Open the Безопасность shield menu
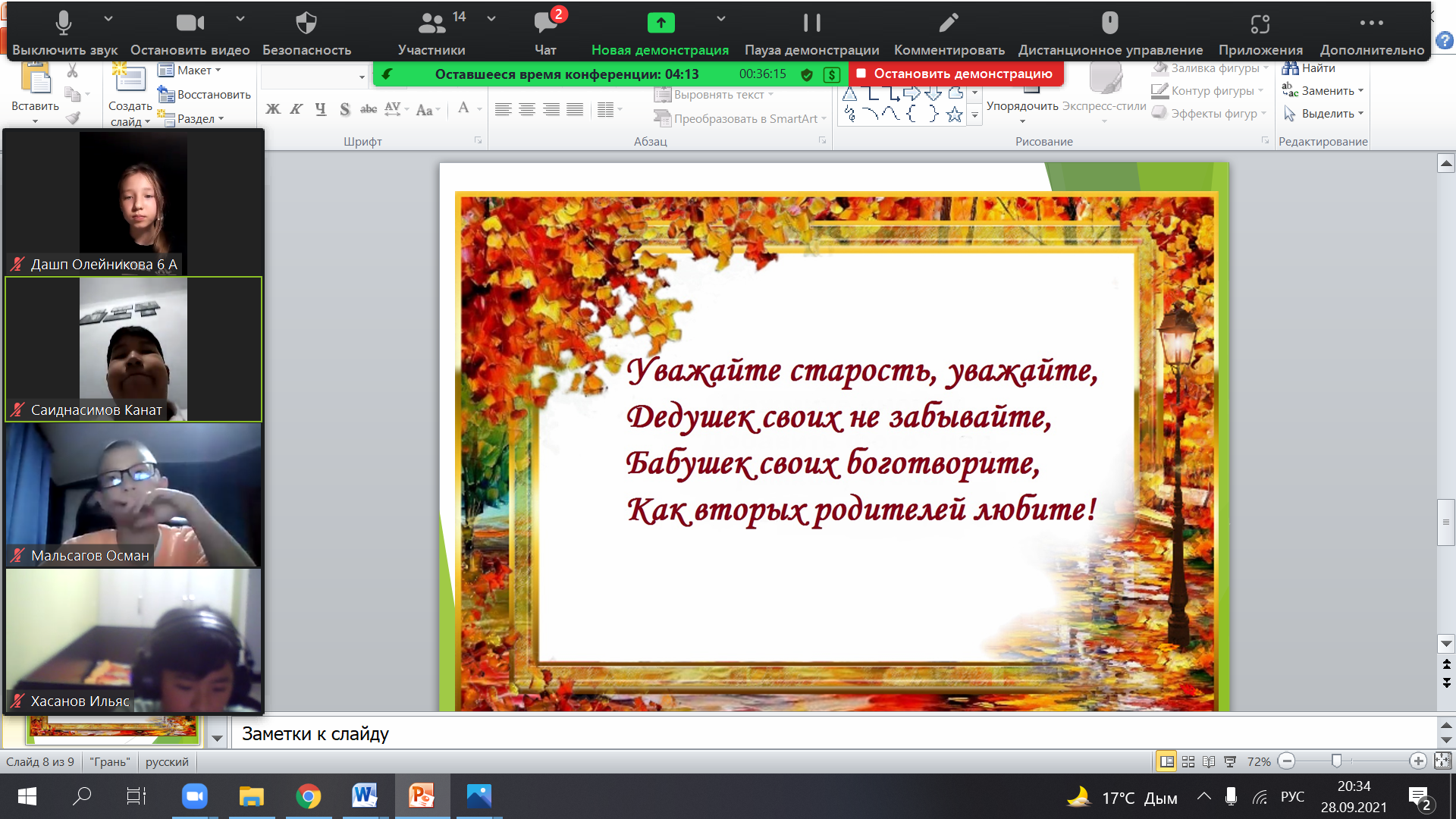 [x=306, y=32]
